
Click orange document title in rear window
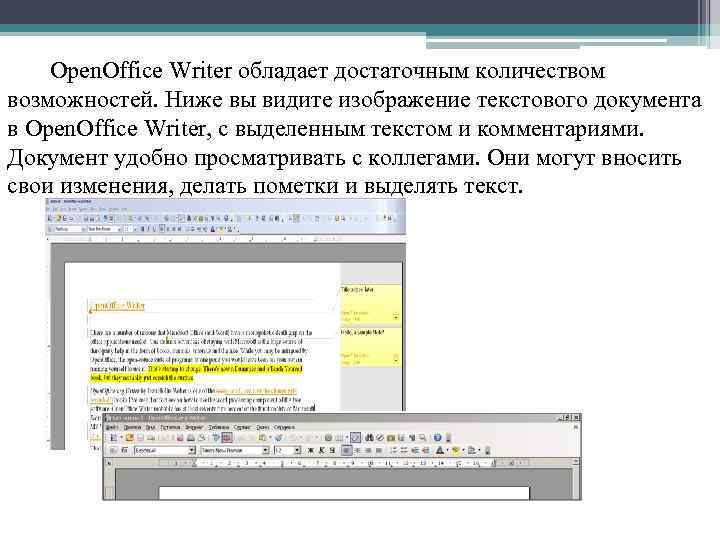118,306
